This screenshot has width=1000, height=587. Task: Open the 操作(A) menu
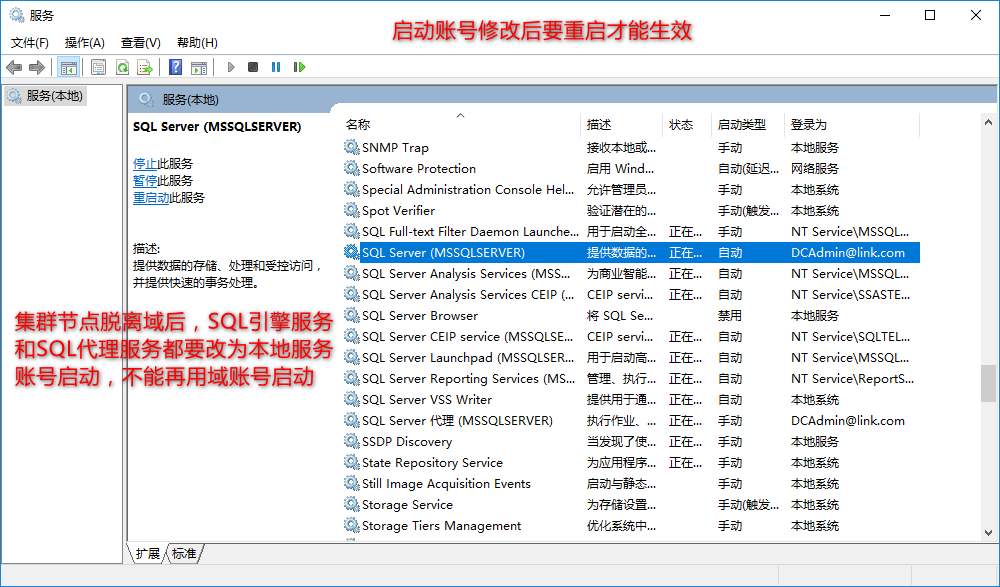point(85,43)
